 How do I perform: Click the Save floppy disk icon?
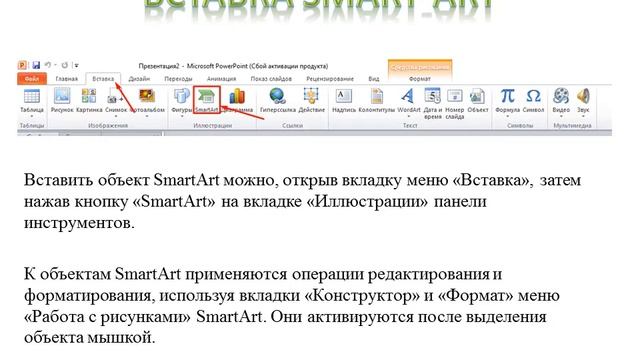click(36, 65)
